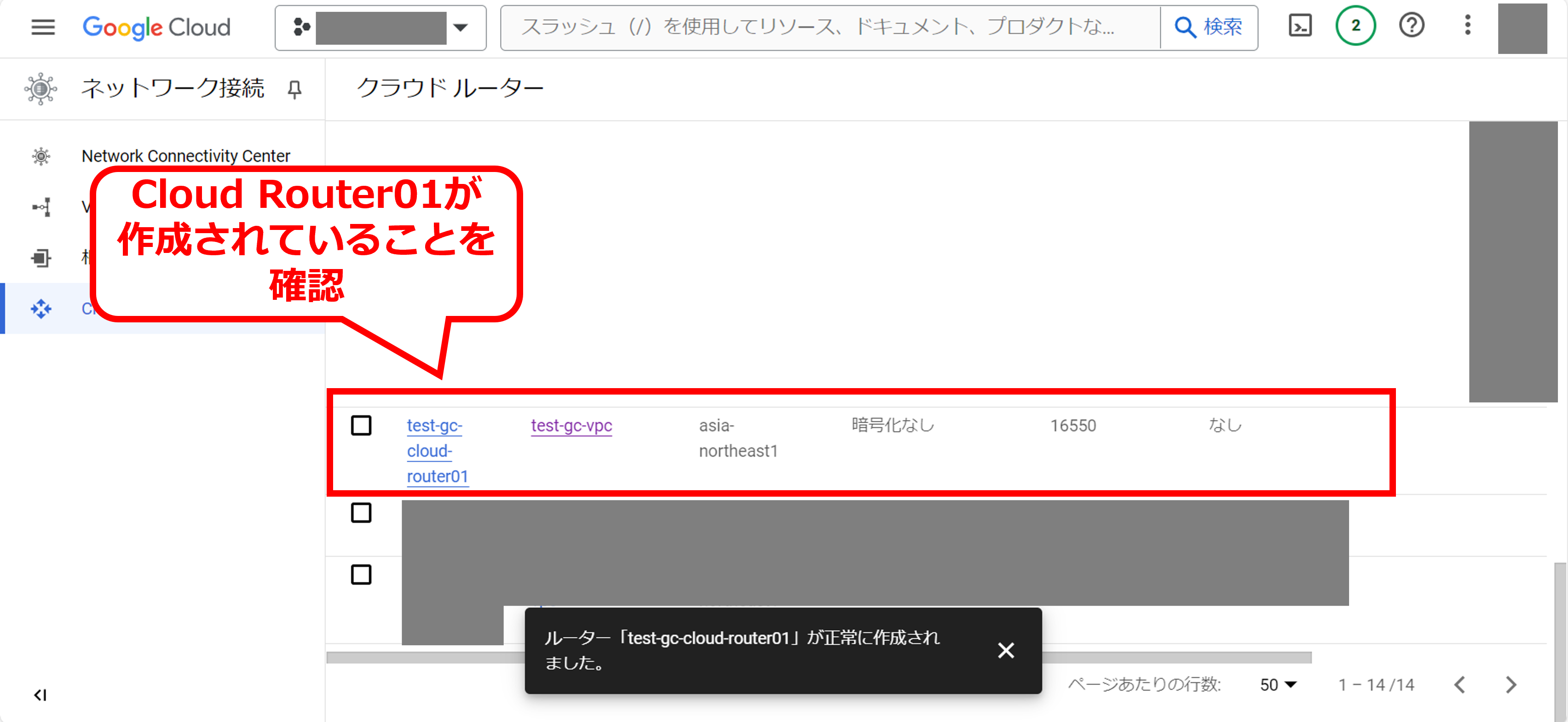1568x722 pixels.
Task: Go to next page of routers
Action: [1511, 685]
